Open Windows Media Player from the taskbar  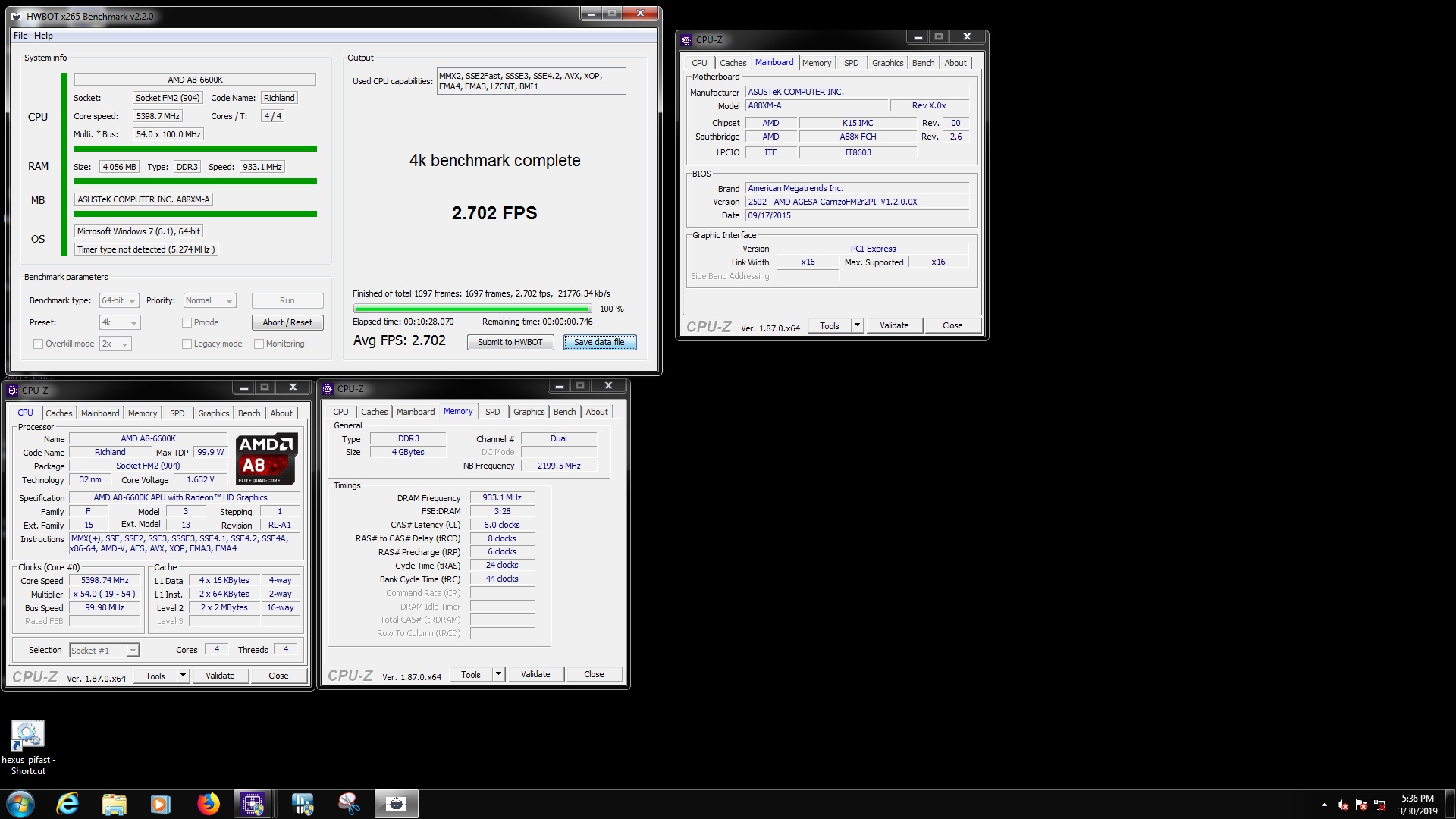[x=161, y=804]
